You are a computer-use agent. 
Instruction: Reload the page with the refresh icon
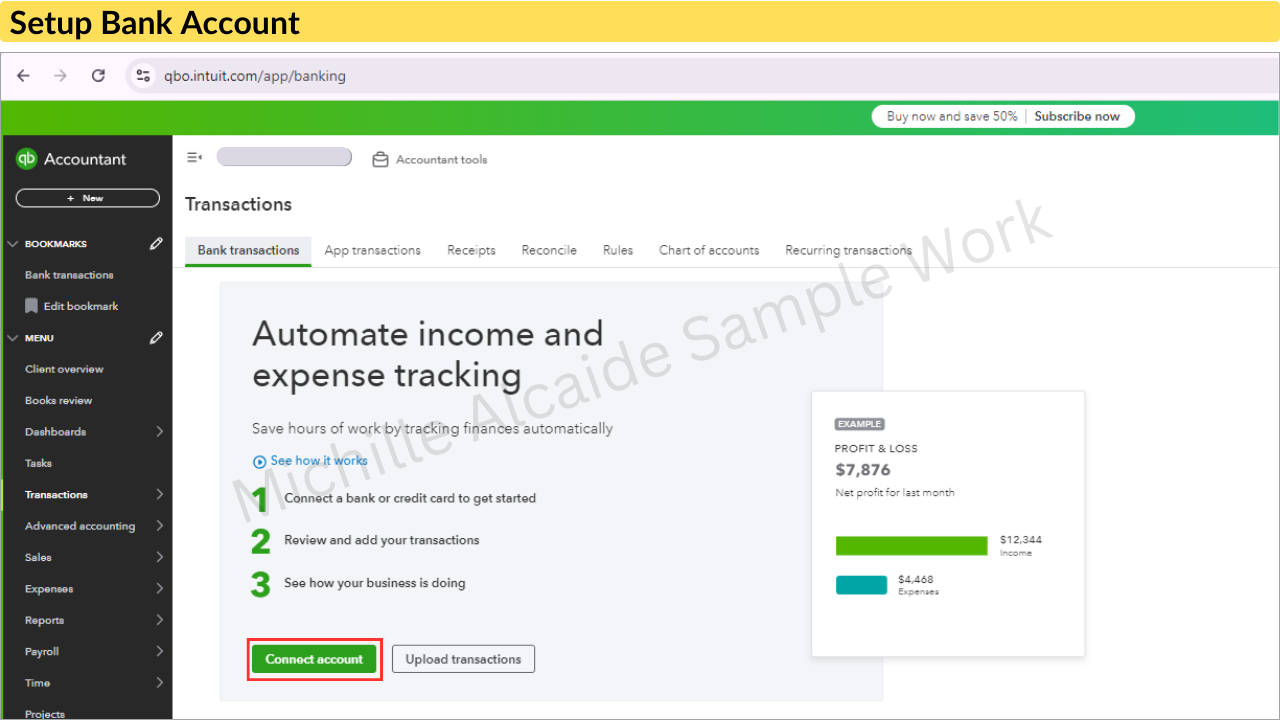[x=98, y=76]
